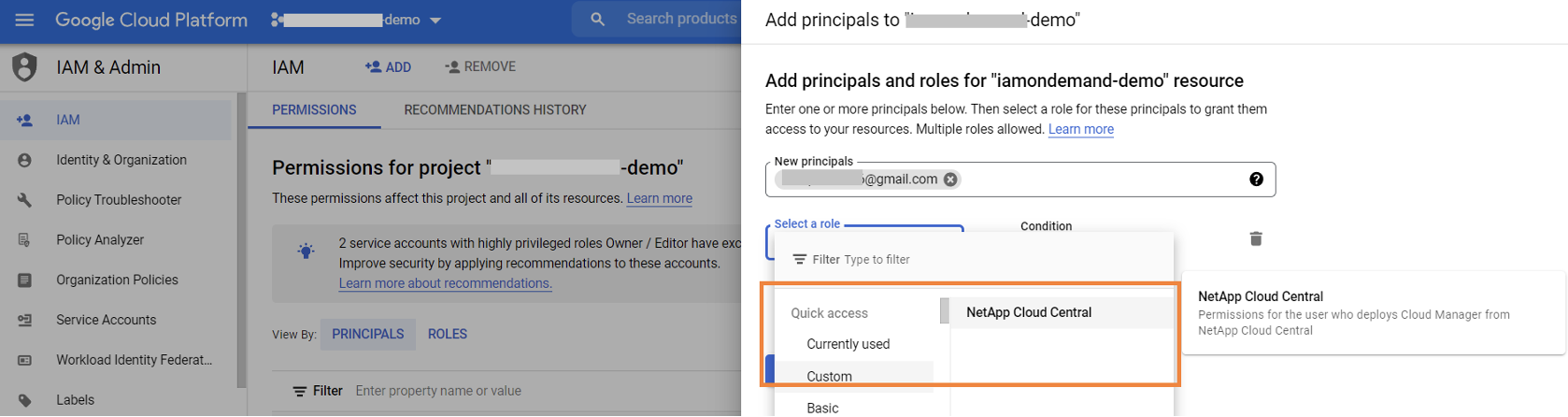Click the Policy Troubleshooter wrench icon
The height and width of the screenshot is (417, 1568).
click(24, 200)
